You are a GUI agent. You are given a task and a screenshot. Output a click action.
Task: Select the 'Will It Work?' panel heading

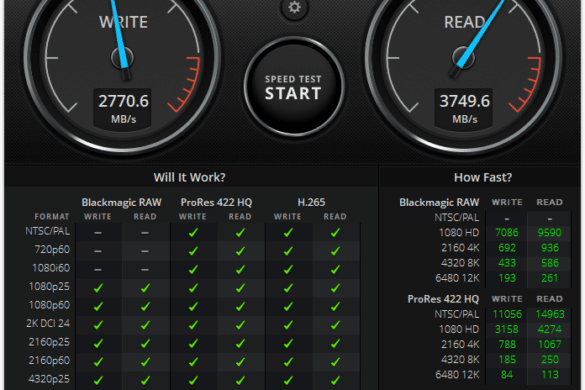click(190, 177)
